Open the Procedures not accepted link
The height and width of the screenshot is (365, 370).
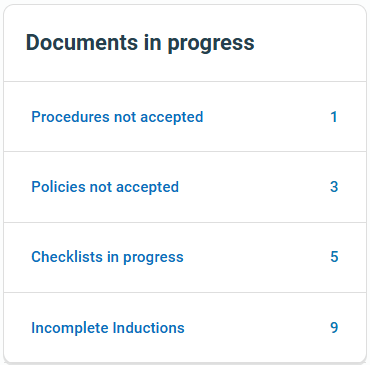pos(117,117)
